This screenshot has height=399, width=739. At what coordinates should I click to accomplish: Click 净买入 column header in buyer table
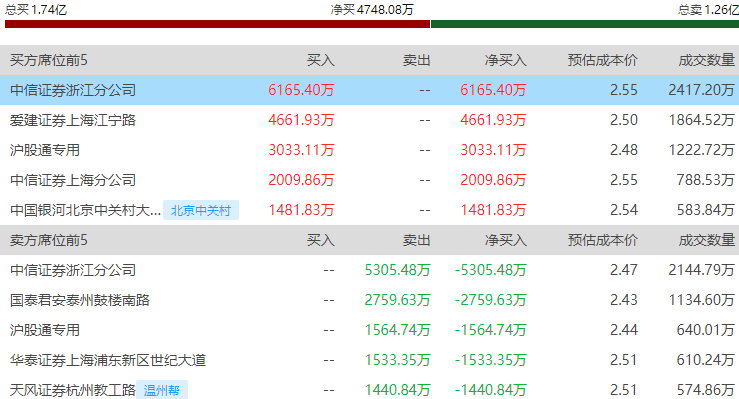coord(506,60)
